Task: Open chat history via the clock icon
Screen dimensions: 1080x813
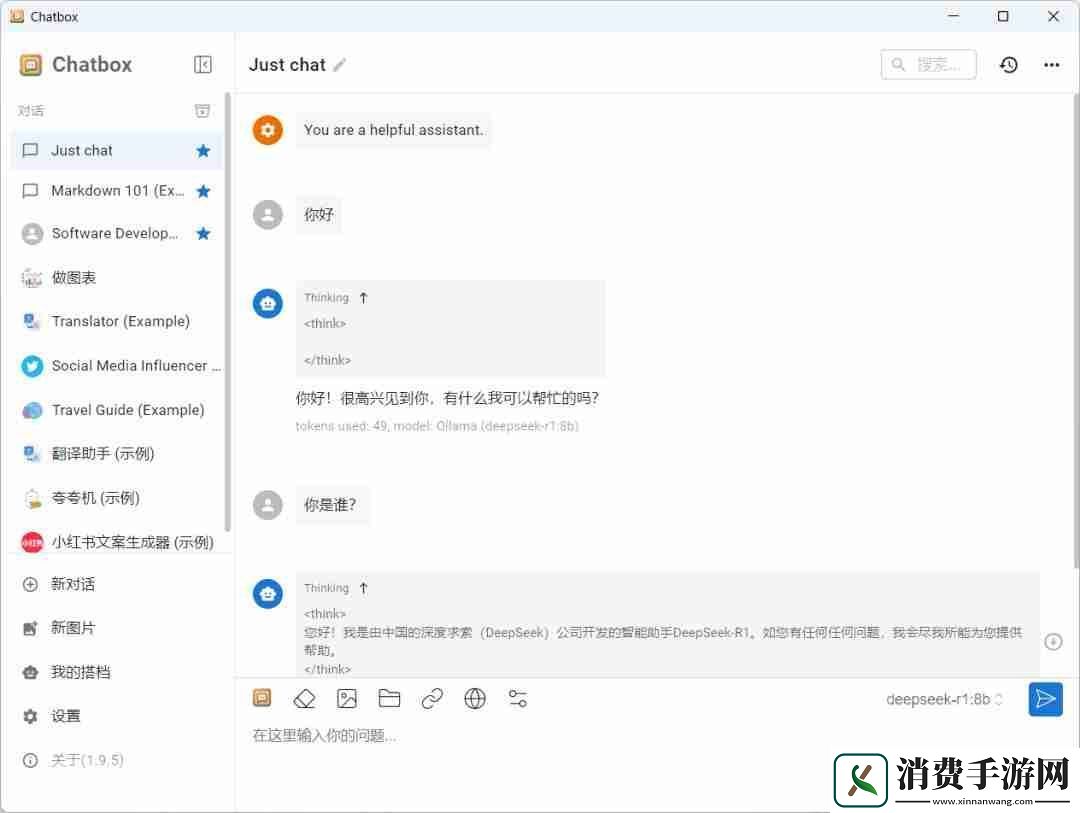Action: tap(1009, 64)
